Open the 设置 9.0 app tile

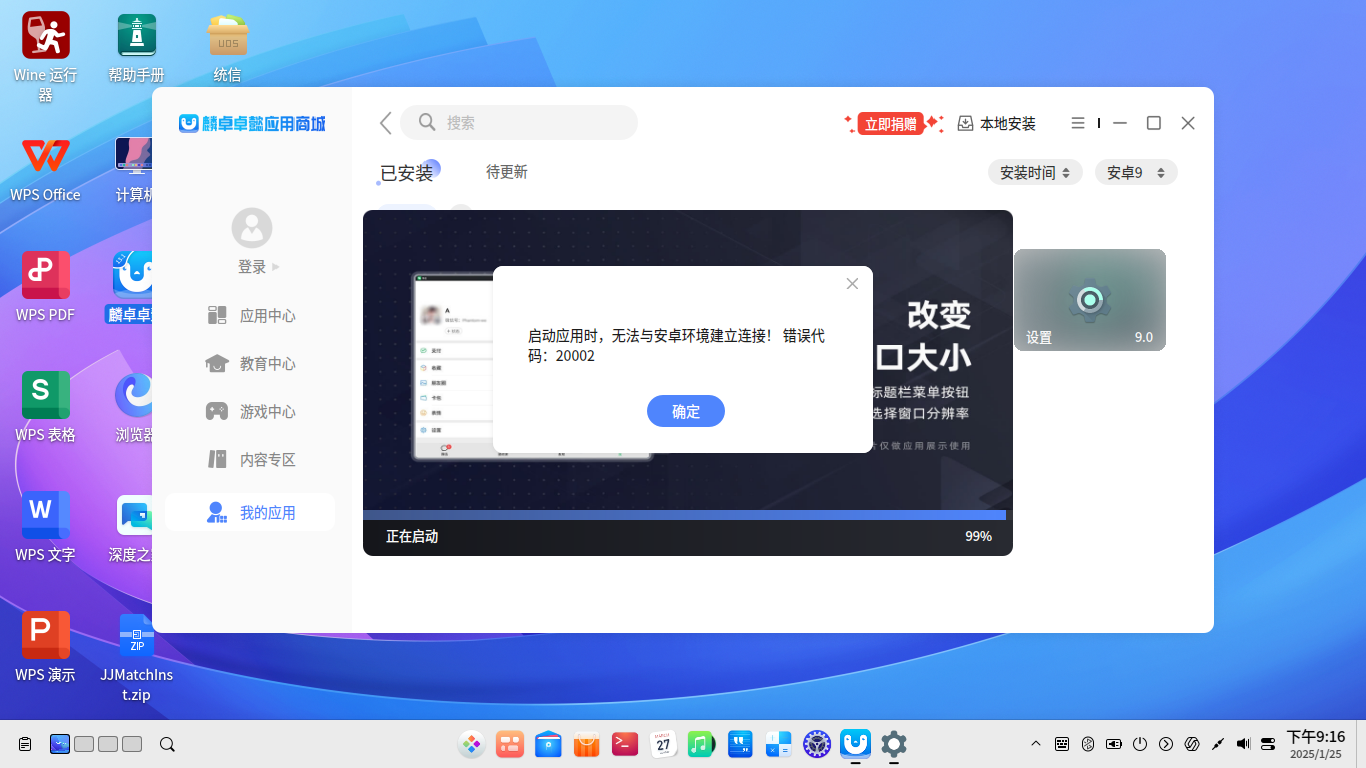point(1090,300)
